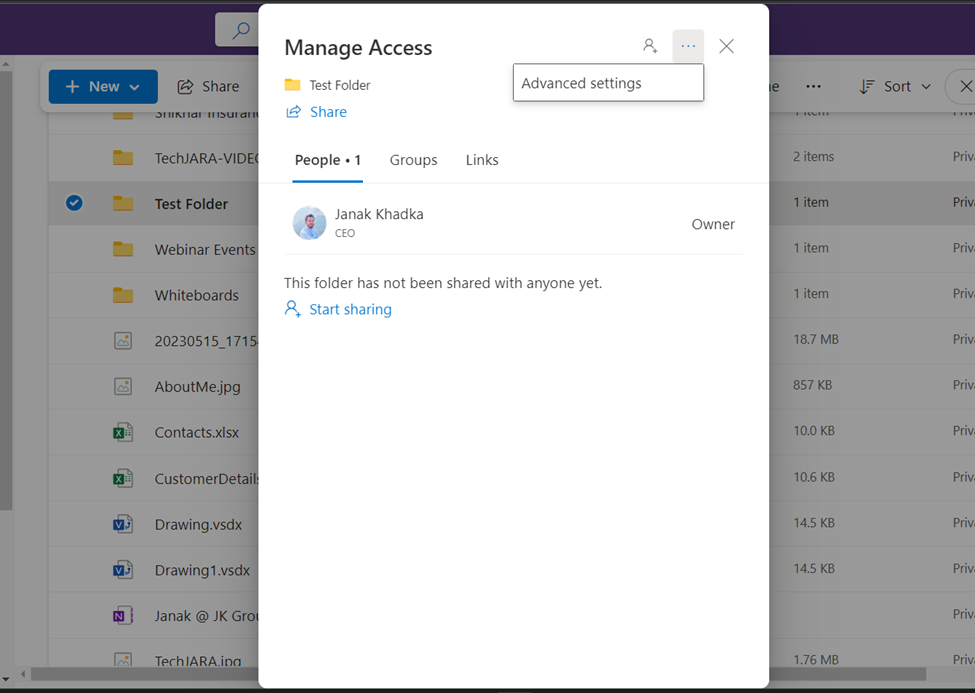
Task: Click the horizontal scrollbar at bottom
Action: click(x=478, y=674)
